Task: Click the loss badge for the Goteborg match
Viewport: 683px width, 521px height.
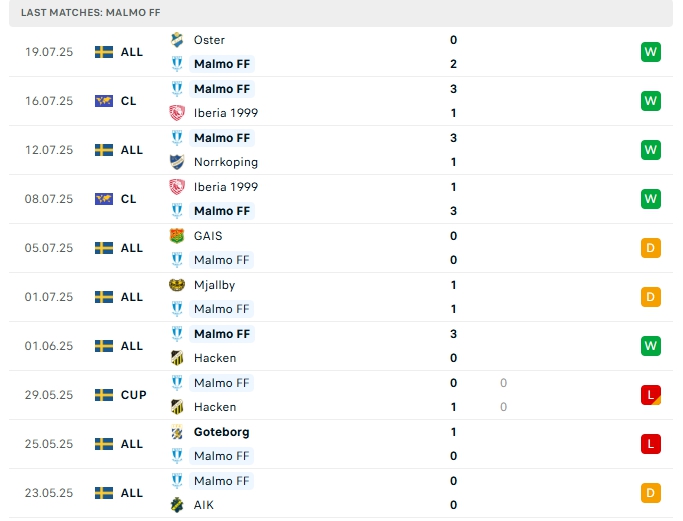Action: 651,444
